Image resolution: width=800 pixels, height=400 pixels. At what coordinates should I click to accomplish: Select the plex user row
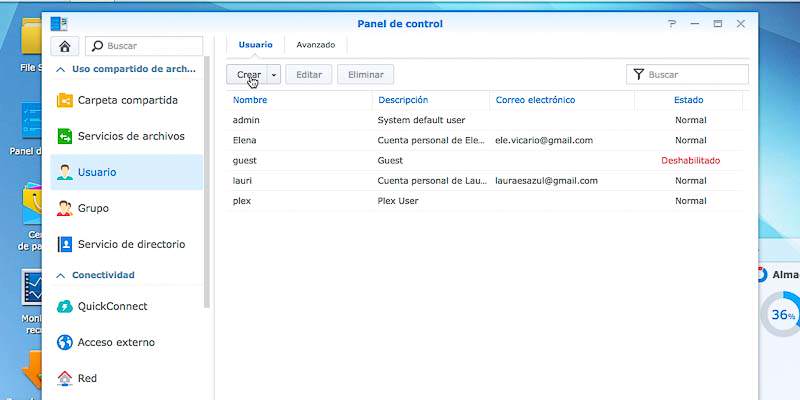click(x=485, y=201)
